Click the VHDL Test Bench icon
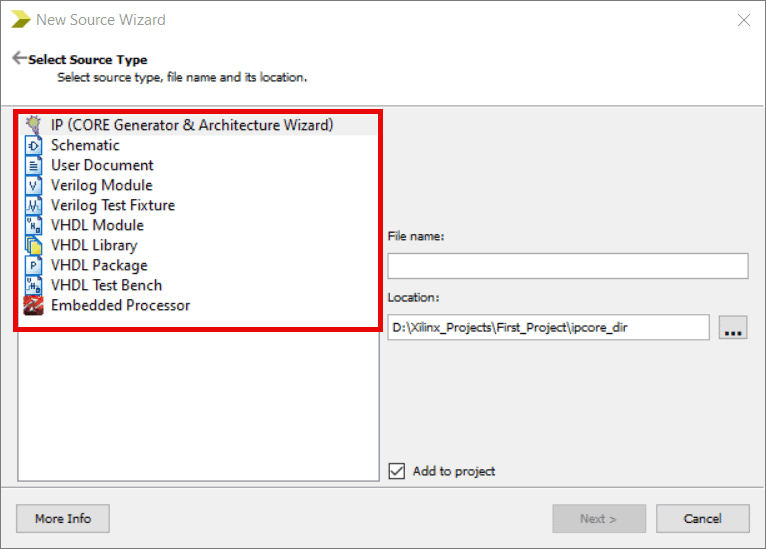 (33, 286)
